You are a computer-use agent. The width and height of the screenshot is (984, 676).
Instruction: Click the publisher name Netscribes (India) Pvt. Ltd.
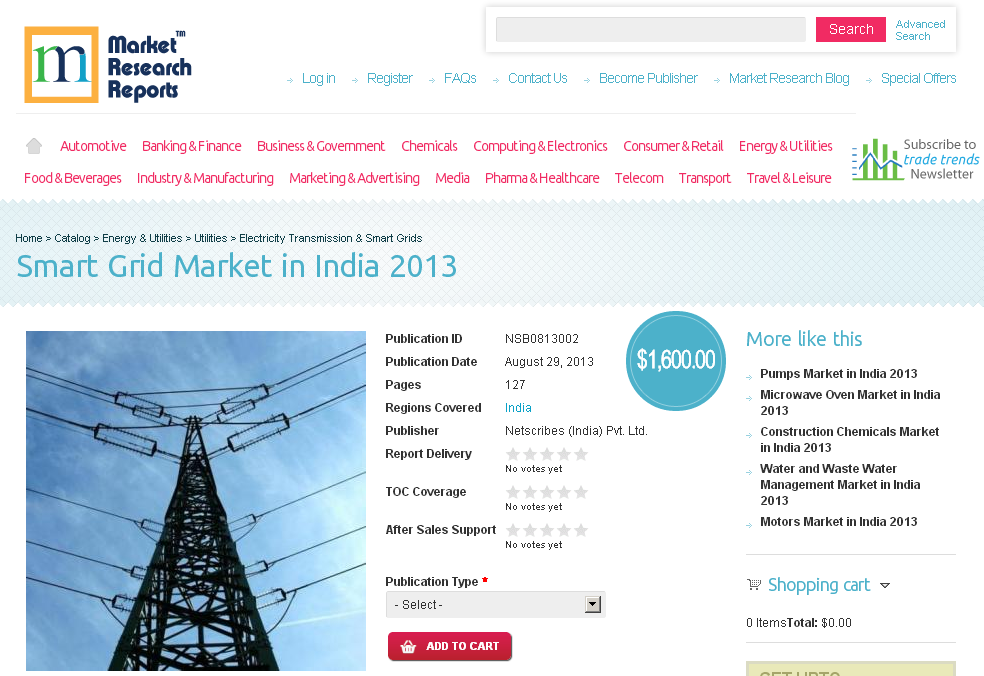pyautogui.click(x=576, y=431)
